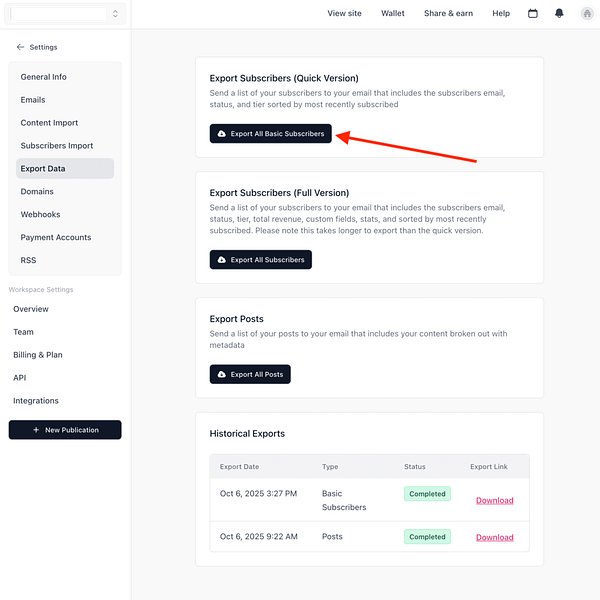Click back arrow next to Settings
Image resolution: width=600 pixels, height=600 pixels.
[x=20, y=47]
